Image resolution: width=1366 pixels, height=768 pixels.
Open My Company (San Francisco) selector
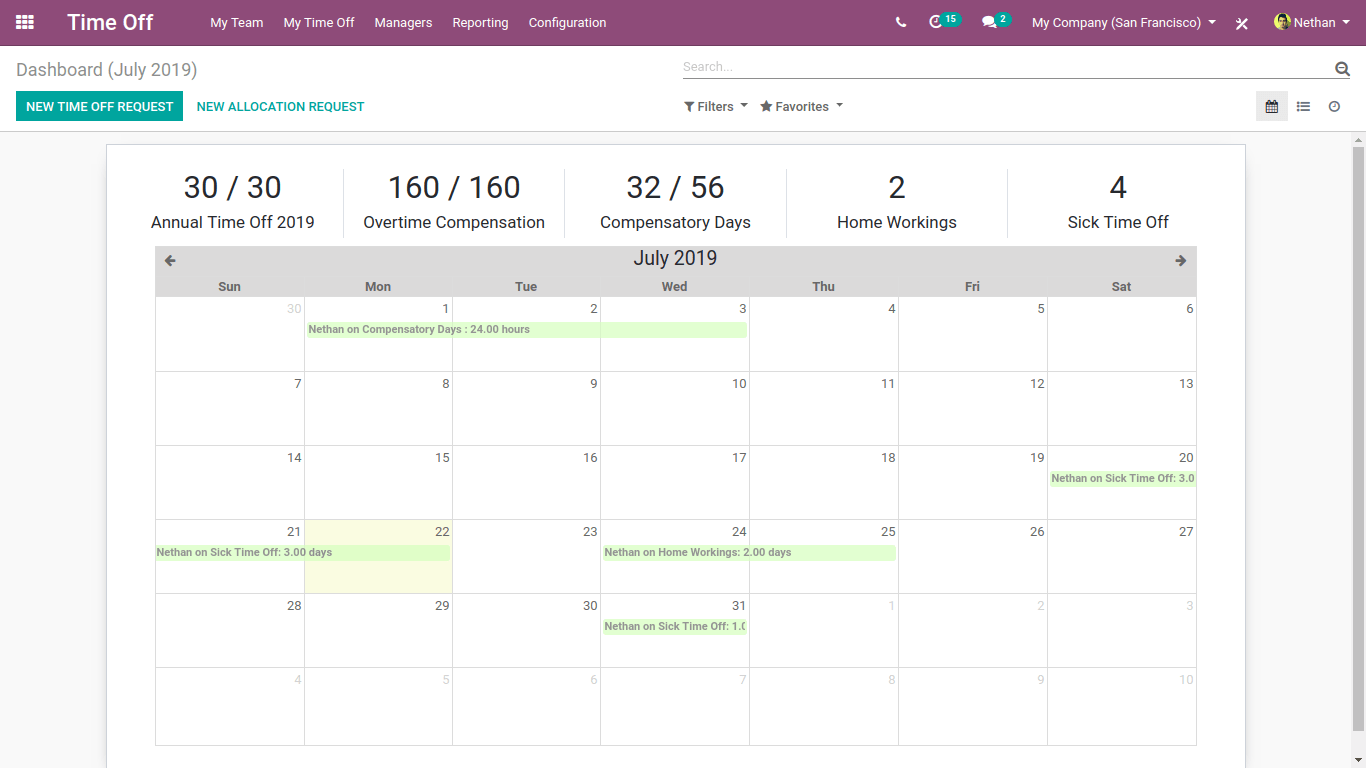click(1123, 22)
